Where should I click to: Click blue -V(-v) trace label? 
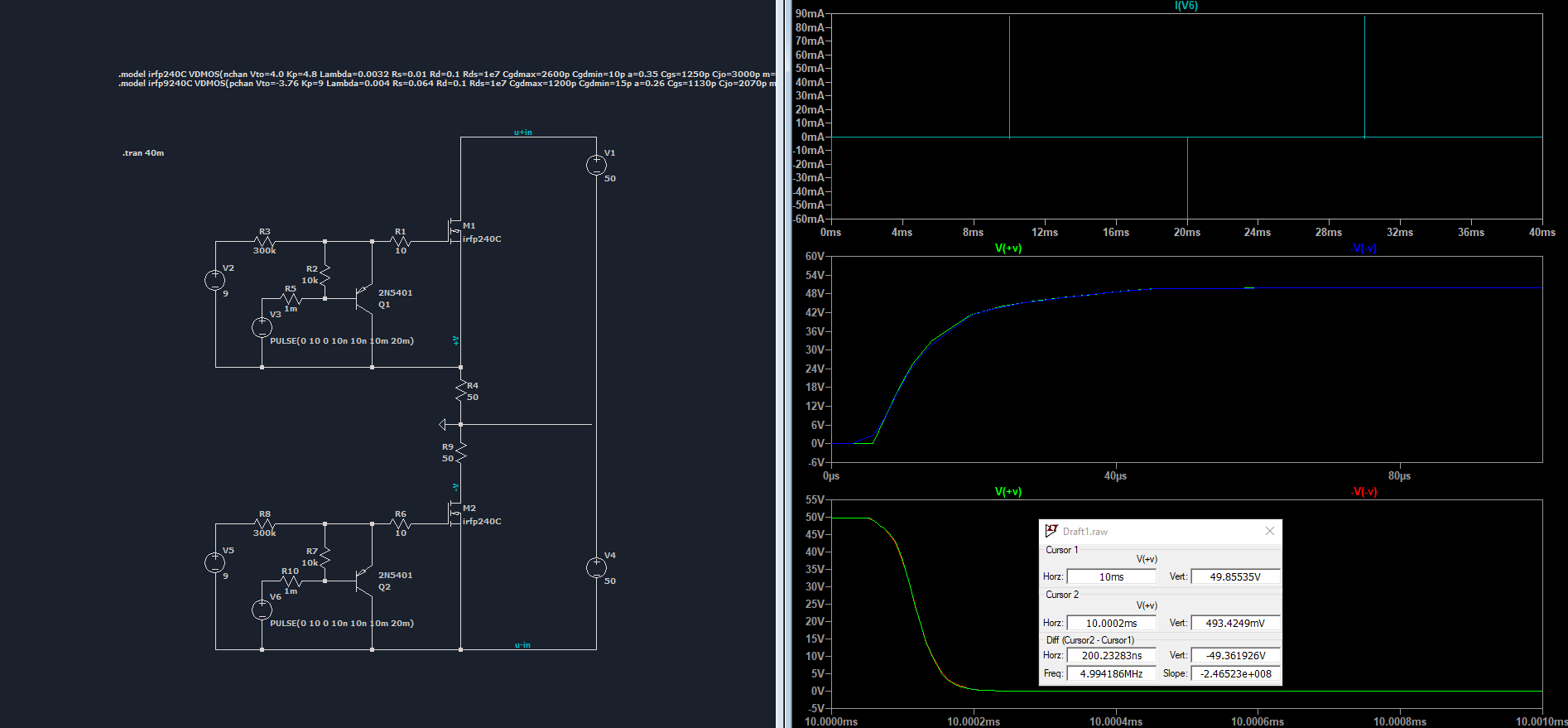[x=1364, y=248]
